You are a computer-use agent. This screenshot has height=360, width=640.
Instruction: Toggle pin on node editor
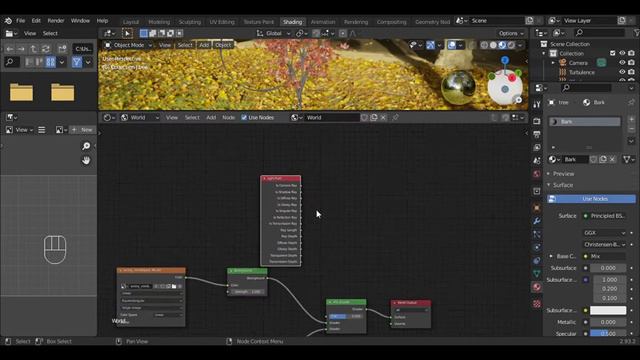[x=396, y=118]
